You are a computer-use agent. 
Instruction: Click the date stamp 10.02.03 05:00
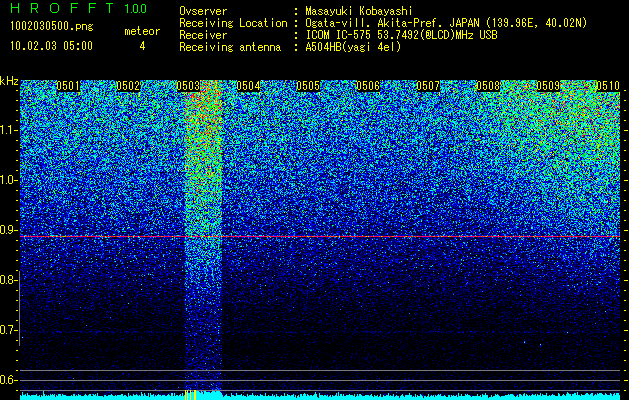[x=51, y=46]
